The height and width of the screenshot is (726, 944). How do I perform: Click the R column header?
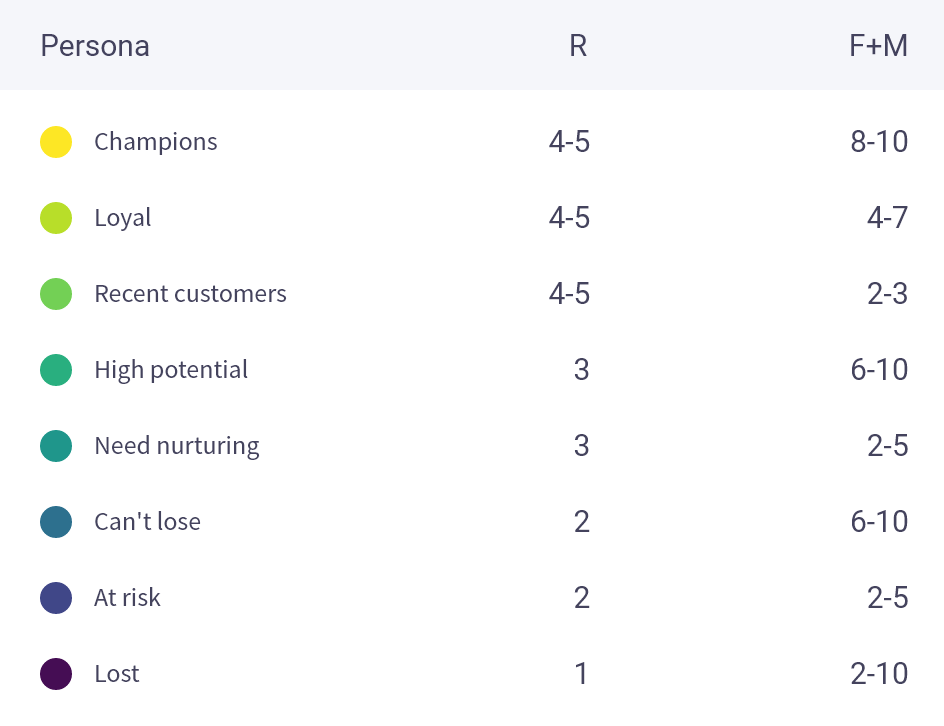click(578, 46)
